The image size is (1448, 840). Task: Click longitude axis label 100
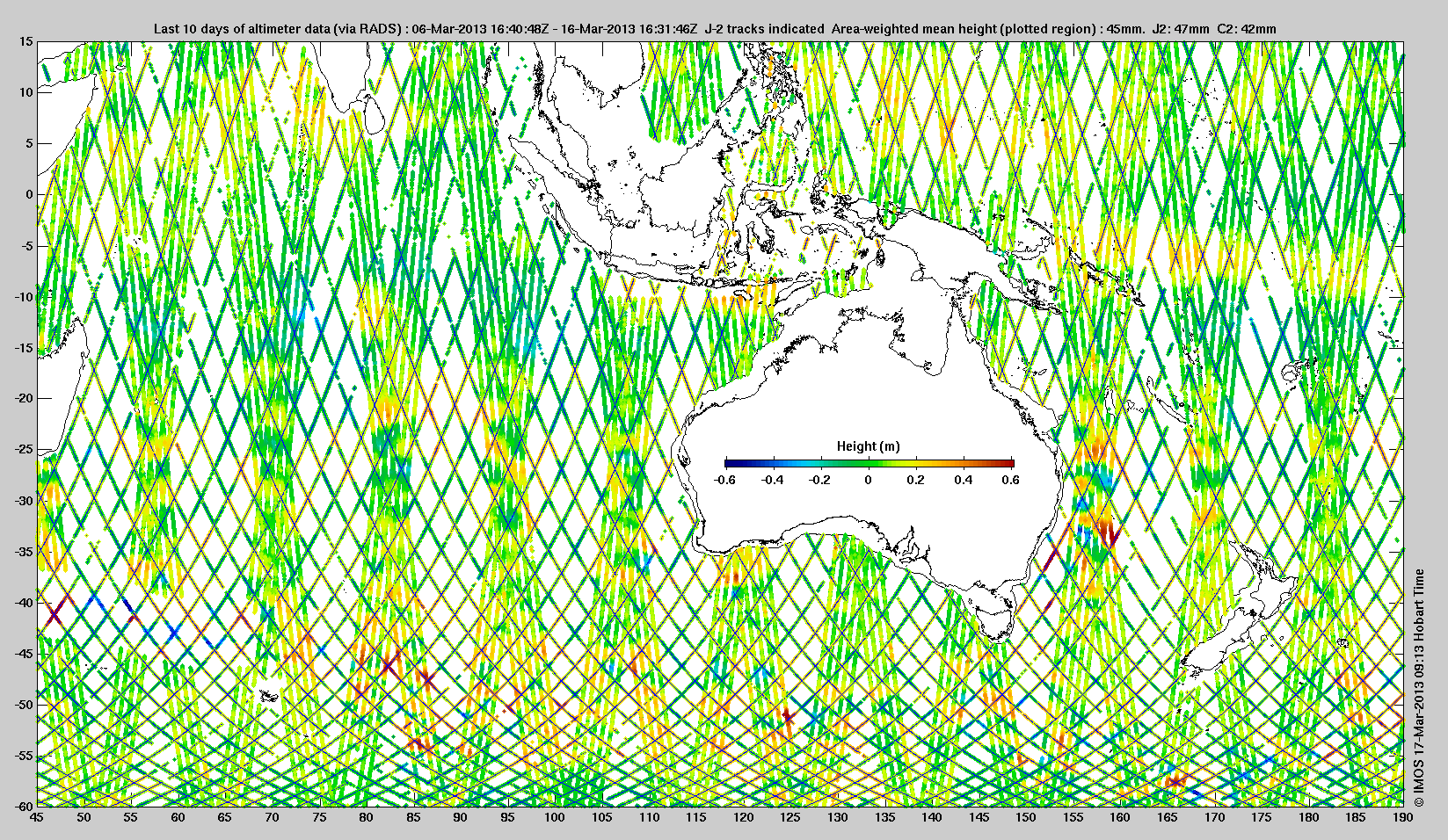point(555,818)
